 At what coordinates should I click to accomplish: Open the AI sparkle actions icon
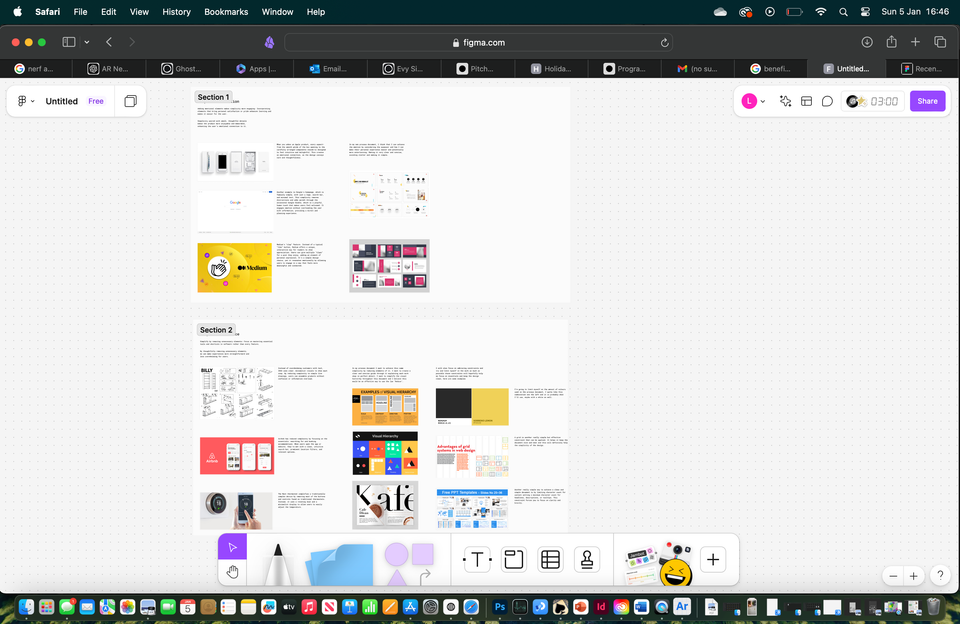[x=786, y=101]
